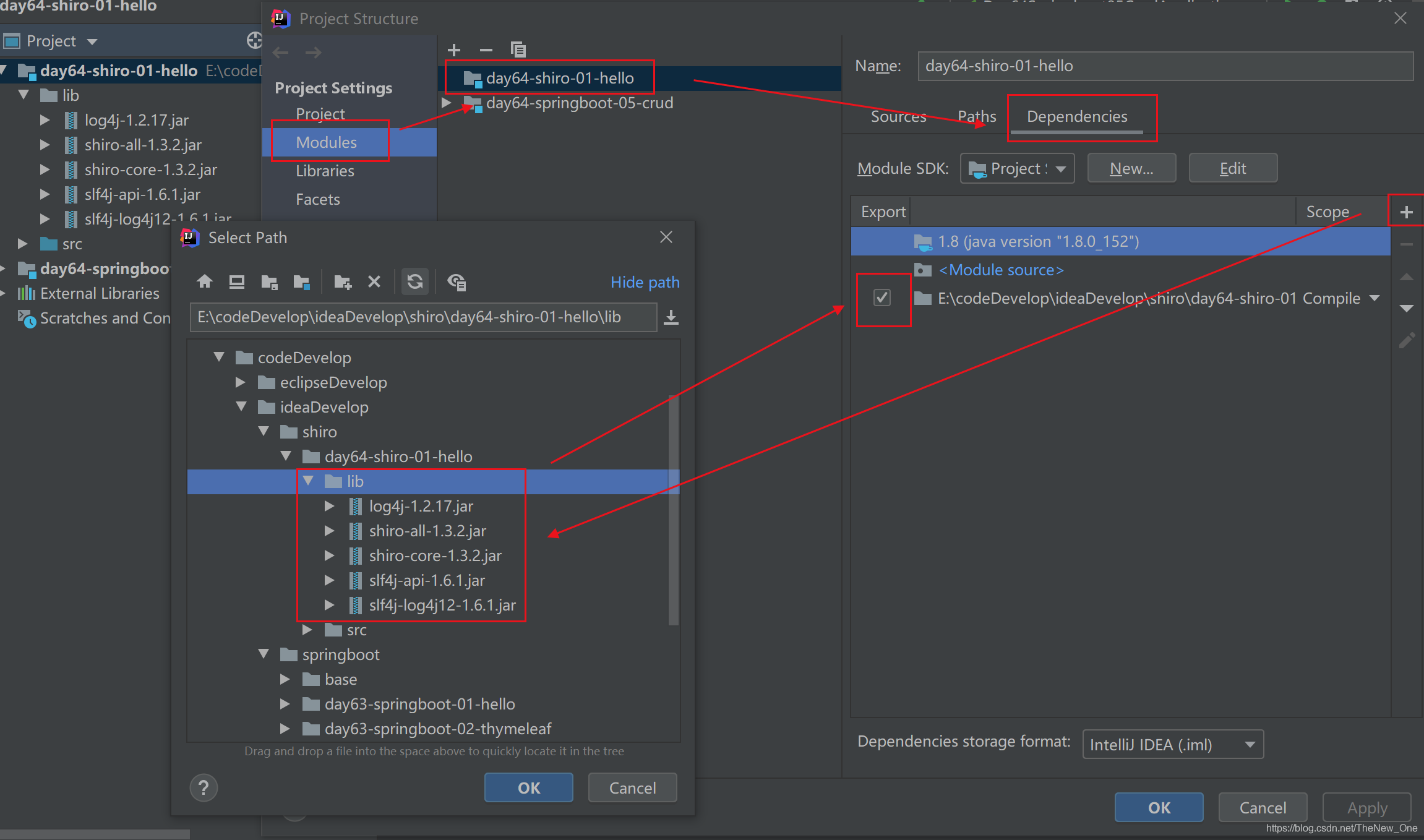Toggle the Export checkbox for lib dependency
The height and width of the screenshot is (840, 1424).
(882, 298)
